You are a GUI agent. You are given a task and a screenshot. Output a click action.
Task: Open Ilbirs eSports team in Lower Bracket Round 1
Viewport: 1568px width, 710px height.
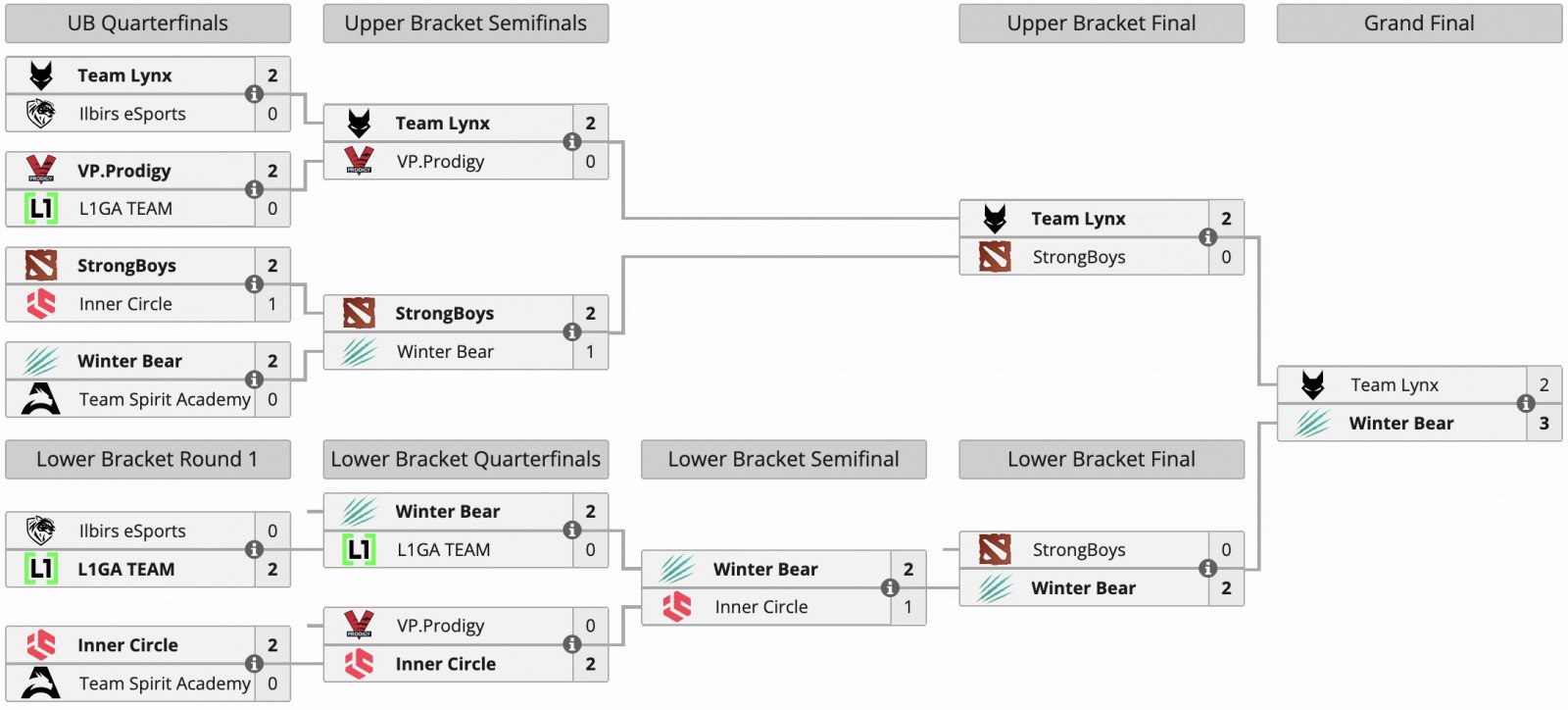[132, 531]
